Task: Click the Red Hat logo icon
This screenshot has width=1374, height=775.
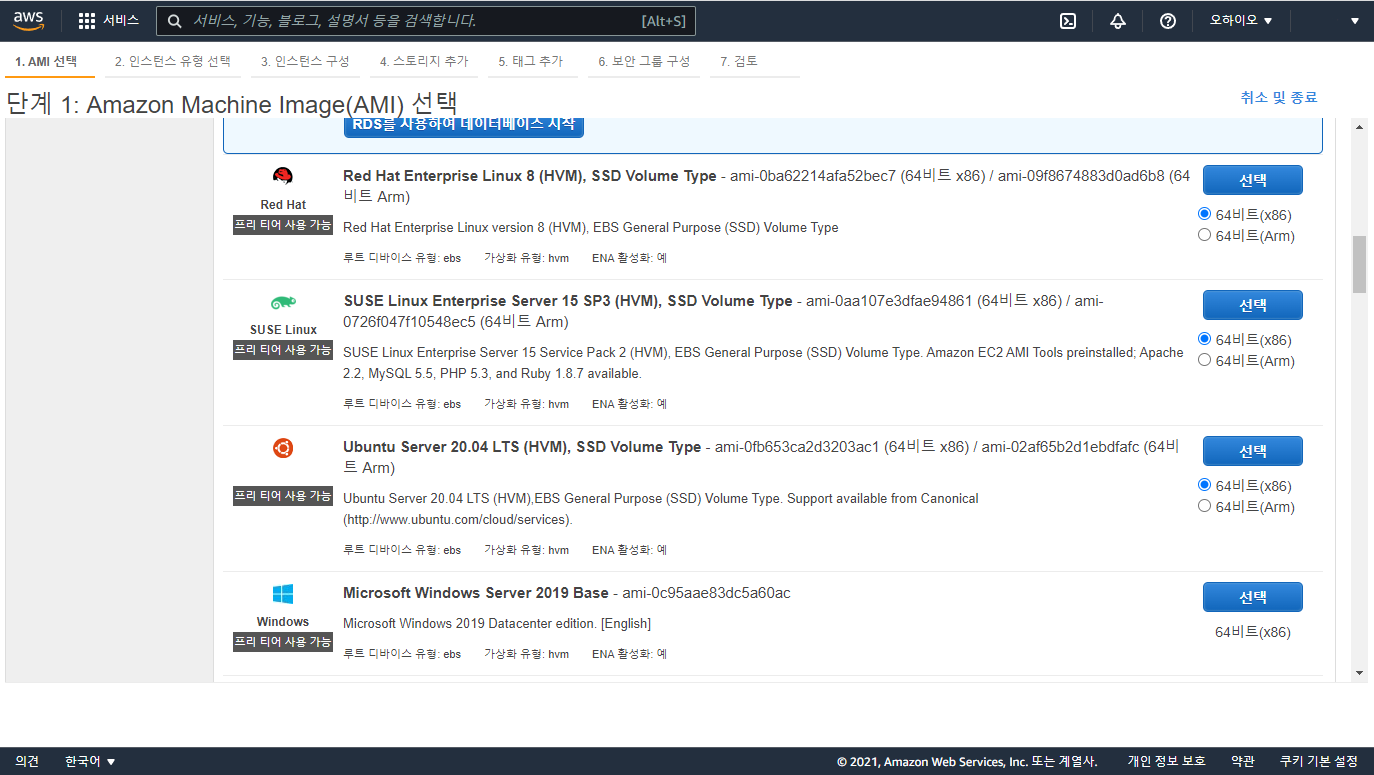Action: (x=283, y=177)
